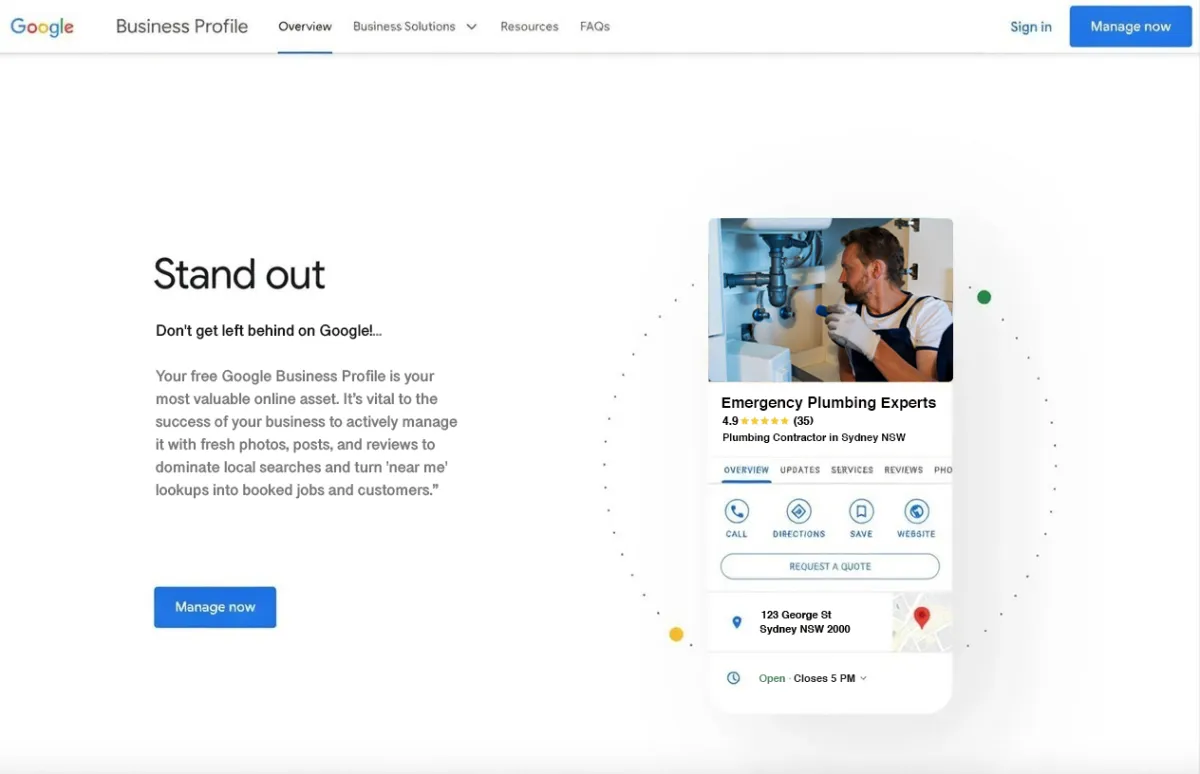The height and width of the screenshot is (774, 1200).
Task: Click the blue location pin icon
Action: click(x=737, y=622)
